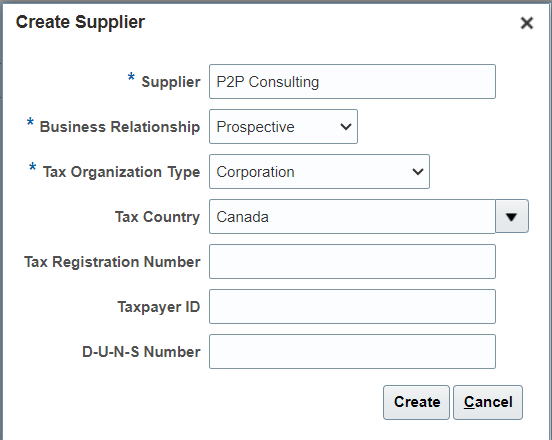Click the Tax Organization Type chevron arrow
552x440 pixels.
[x=418, y=172]
